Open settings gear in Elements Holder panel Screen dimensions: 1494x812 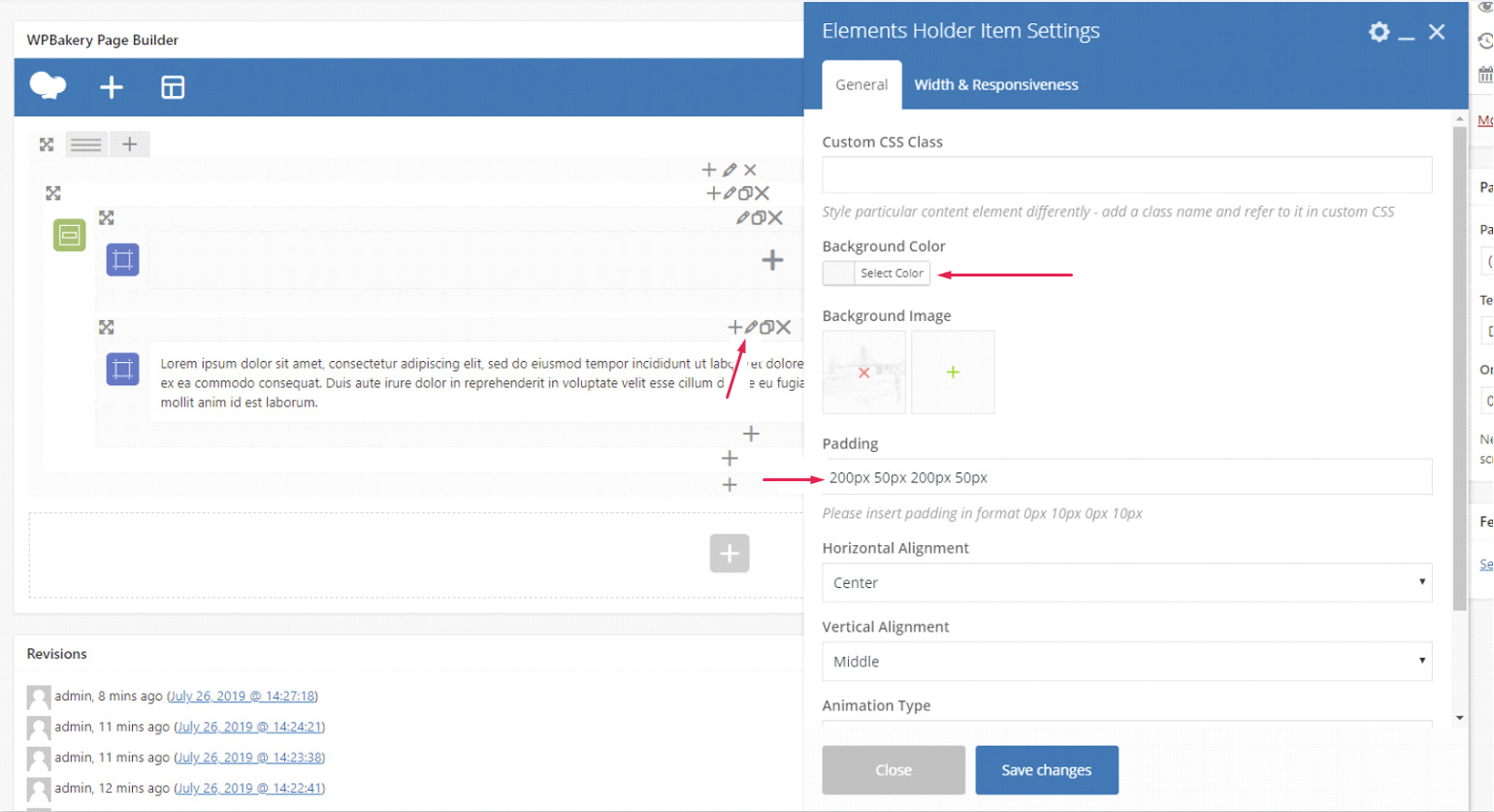click(x=1379, y=32)
